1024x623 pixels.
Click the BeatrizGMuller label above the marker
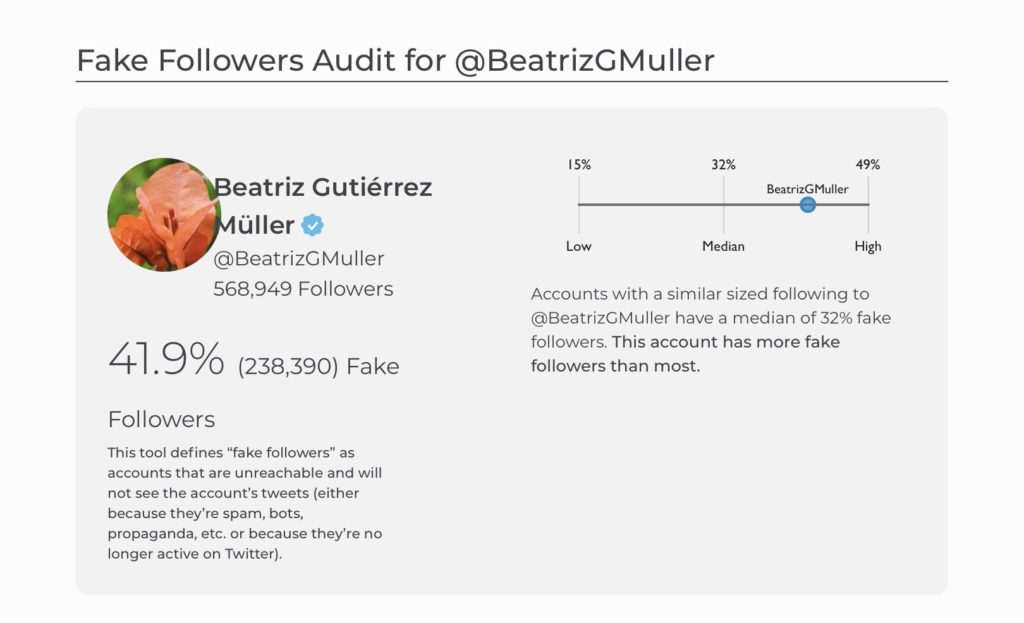coord(807,189)
